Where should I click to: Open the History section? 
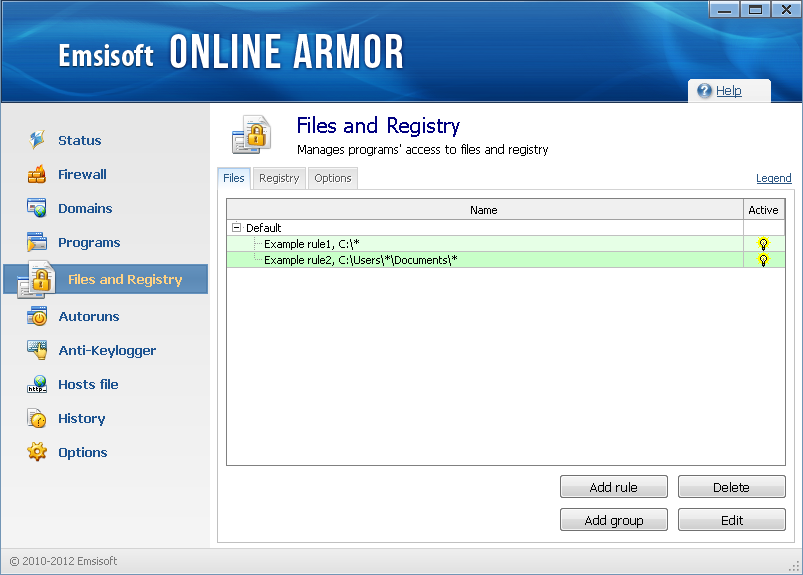tap(82, 419)
